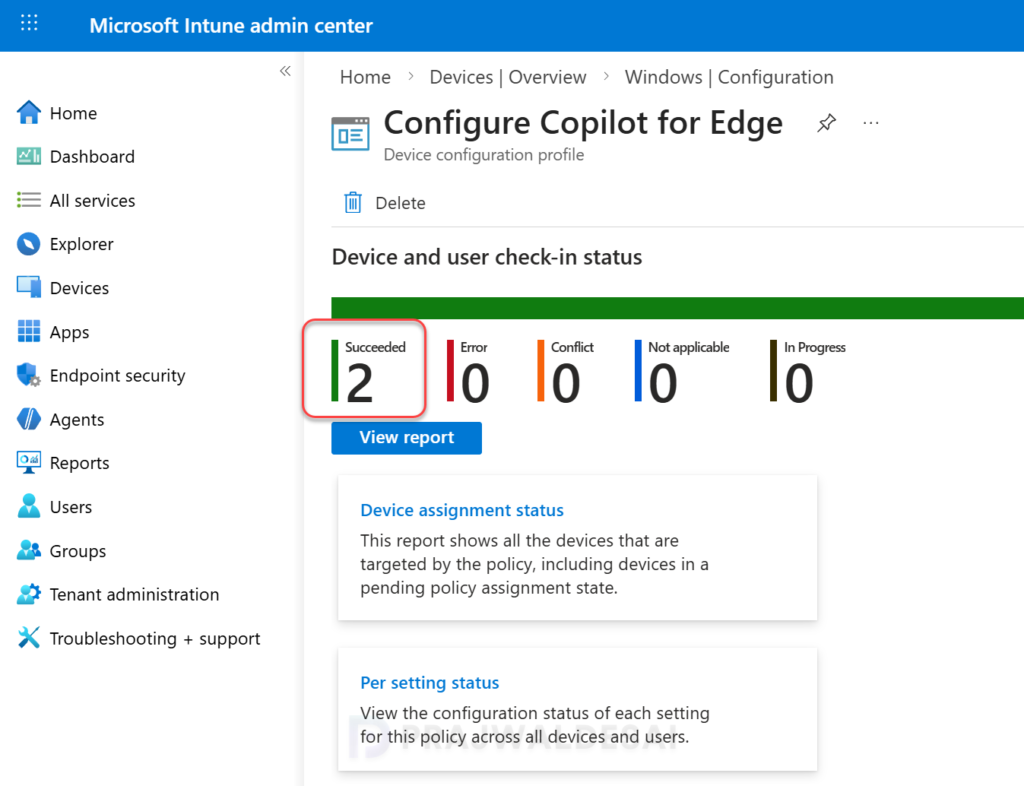Open Home in the sidebar menu
Viewport: 1024px width, 786px height.
click(x=73, y=113)
